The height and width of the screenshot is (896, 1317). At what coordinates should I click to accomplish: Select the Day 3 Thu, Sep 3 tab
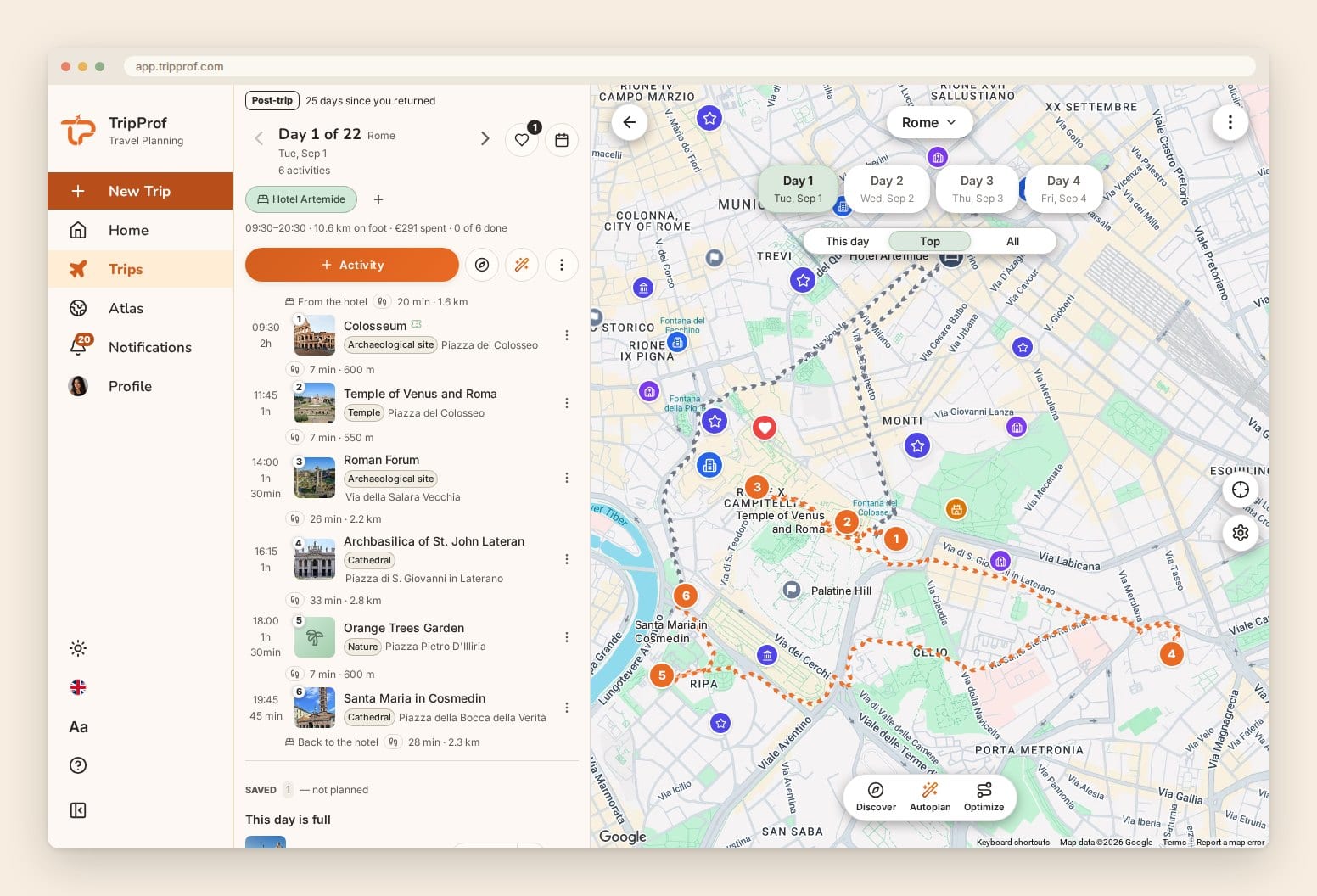[978, 188]
